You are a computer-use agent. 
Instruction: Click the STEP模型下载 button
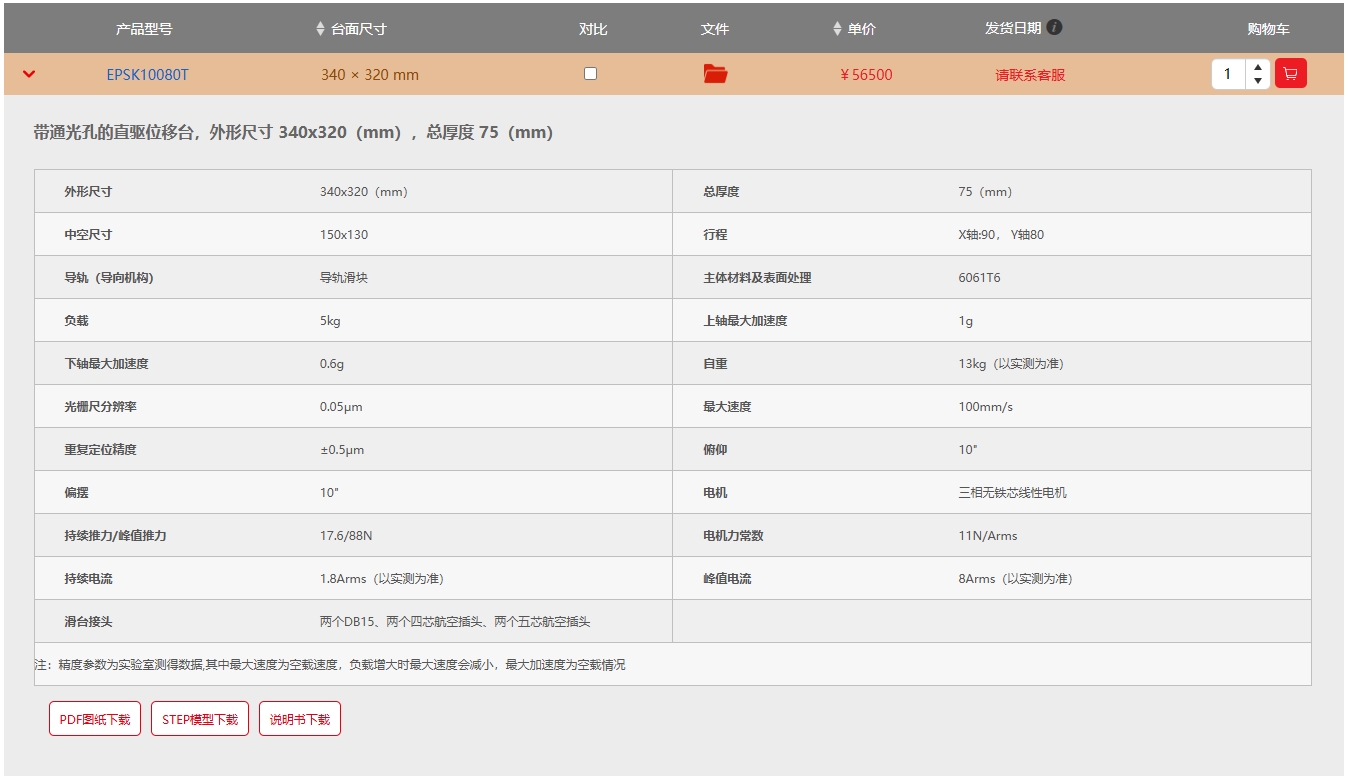pos(200,719)
